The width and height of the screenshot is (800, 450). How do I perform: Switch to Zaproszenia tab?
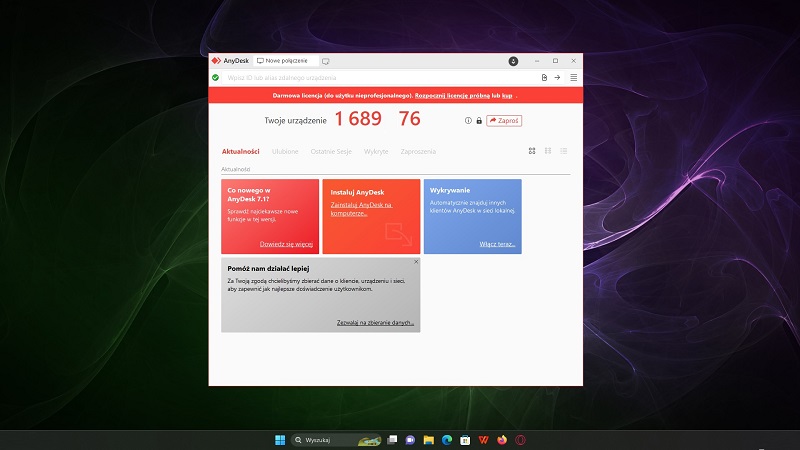(418, 152)
